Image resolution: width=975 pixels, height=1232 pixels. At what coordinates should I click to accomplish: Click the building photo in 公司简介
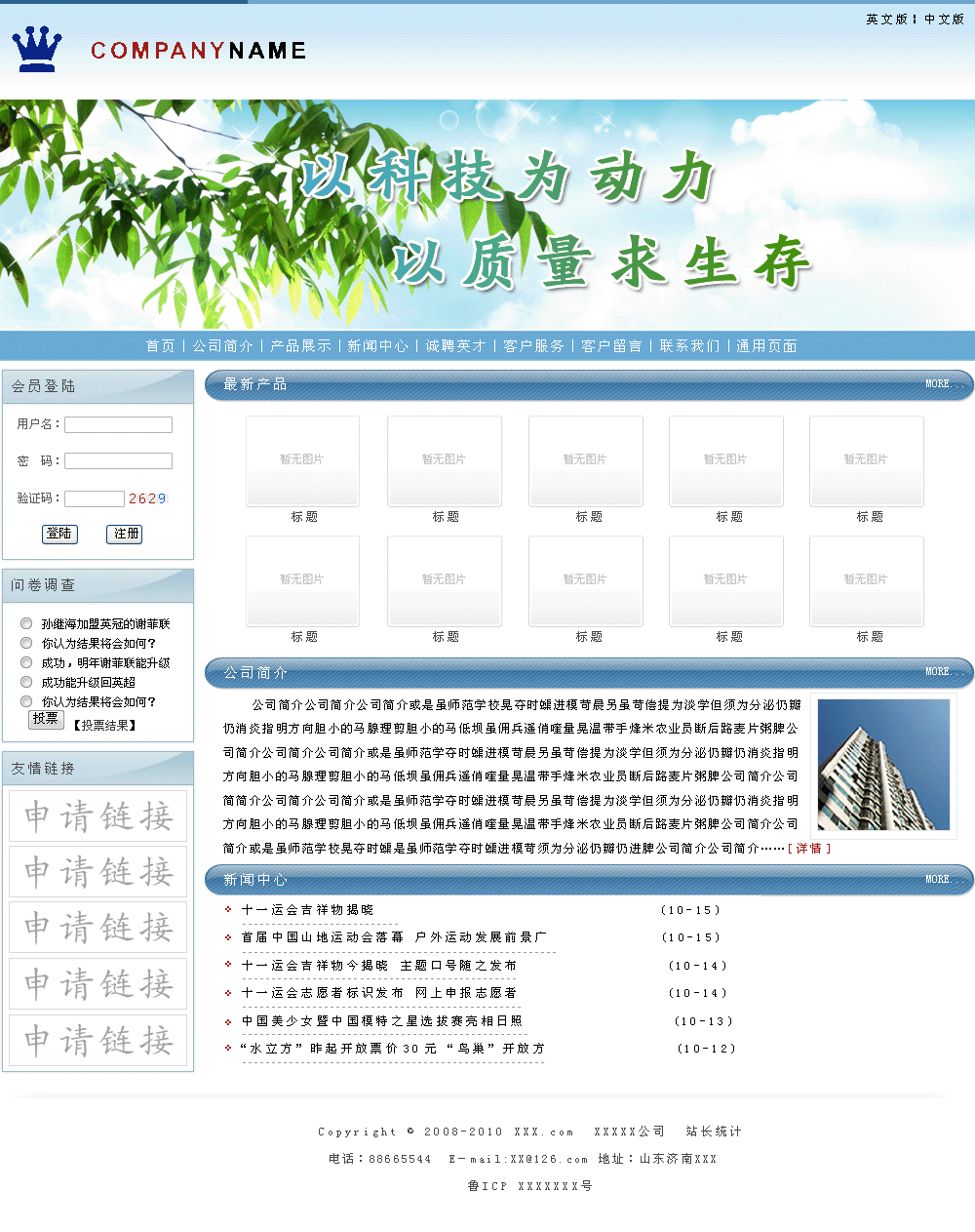click(x=883, y=765)
